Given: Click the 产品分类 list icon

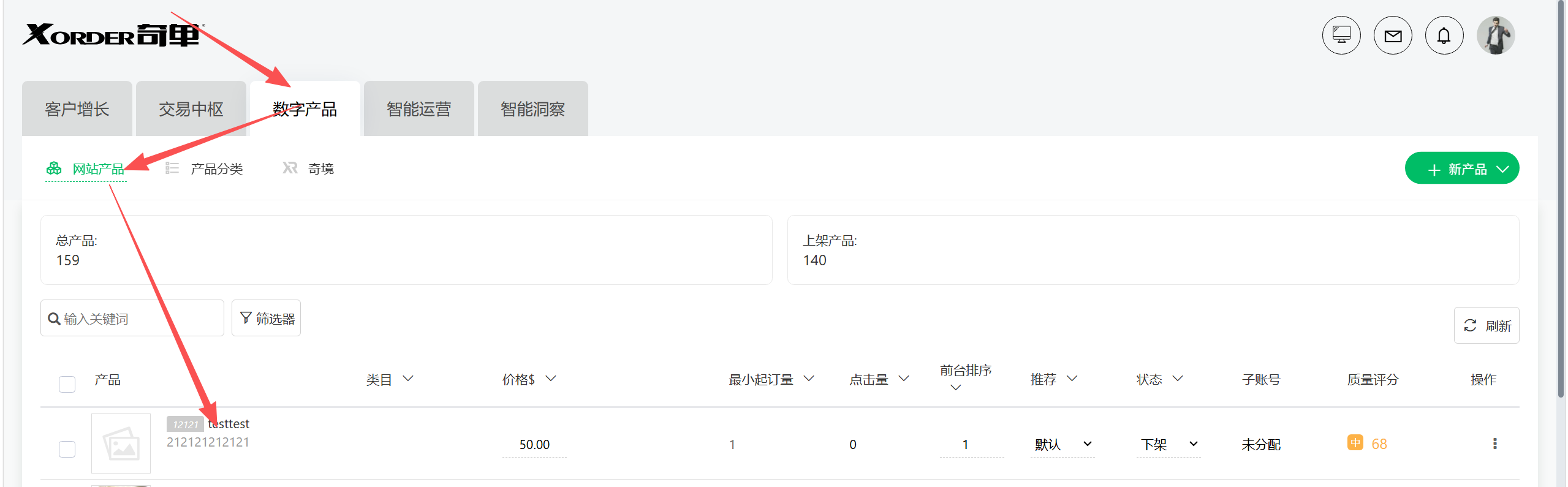Looking at the screenshot, I should coord(172,168).
